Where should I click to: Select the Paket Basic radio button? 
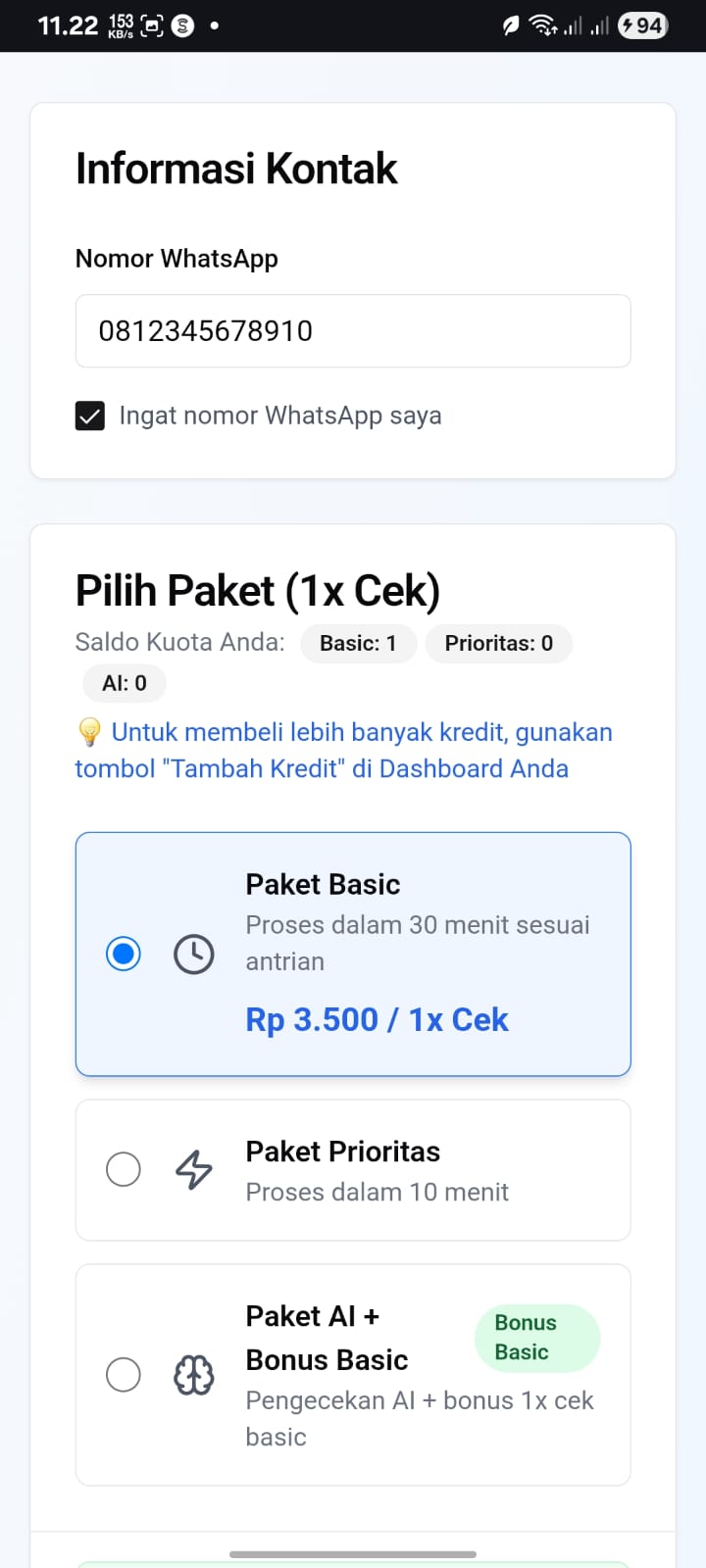(x=124, y=954)
